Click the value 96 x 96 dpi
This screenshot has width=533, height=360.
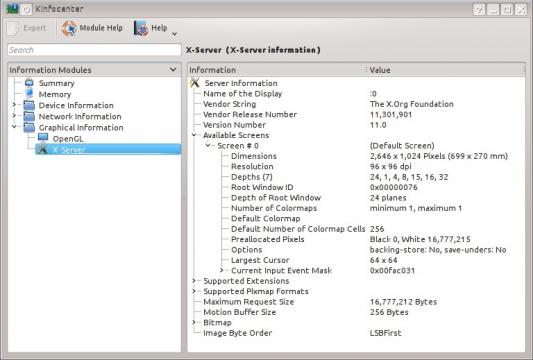click(391, 167)
